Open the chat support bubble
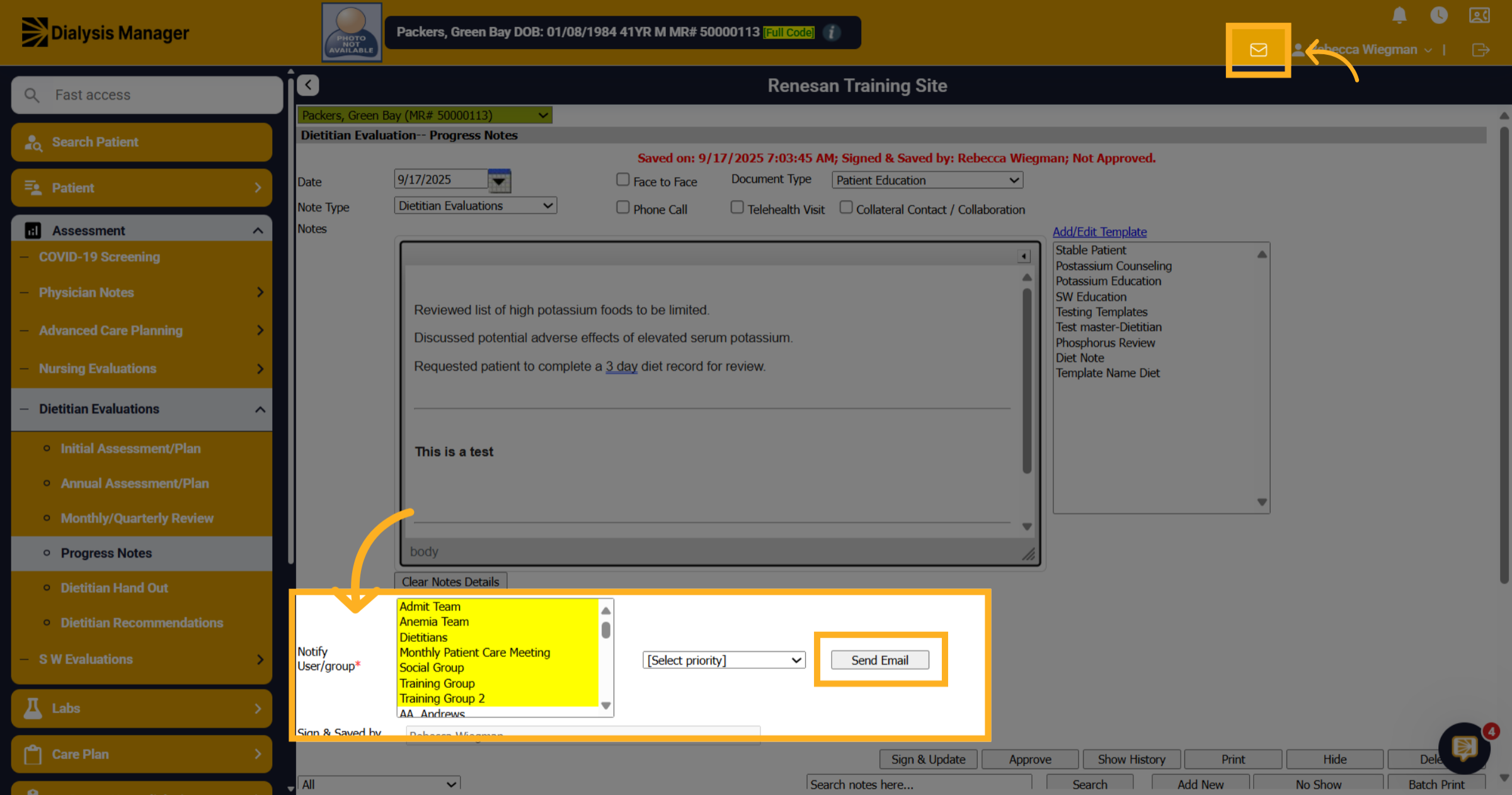Image resolution: width=1512 pixels, height=795 pixels. [x=1464, y=748]
